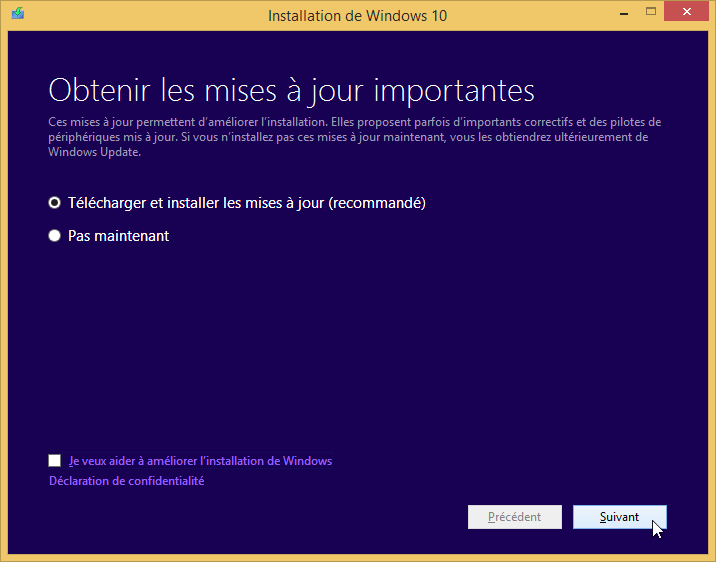
Task: Open the Déclaration de confidentialité link
Action: pos(126,481)
